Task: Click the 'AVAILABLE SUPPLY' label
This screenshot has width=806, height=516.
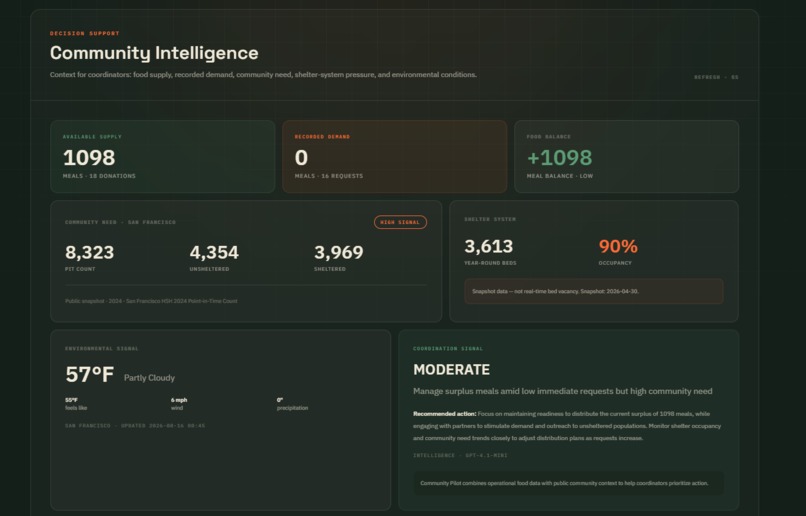Action: click(92, 137)
